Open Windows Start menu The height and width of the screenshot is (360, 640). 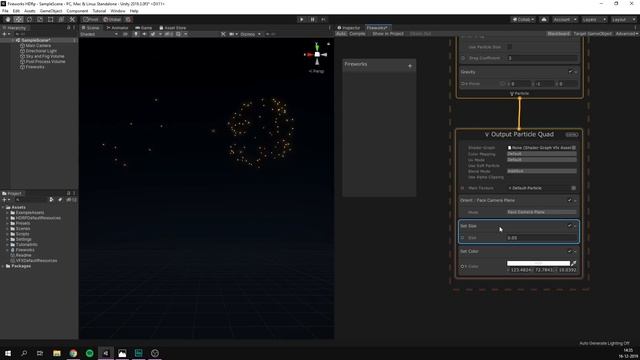(x=8, y=353)
